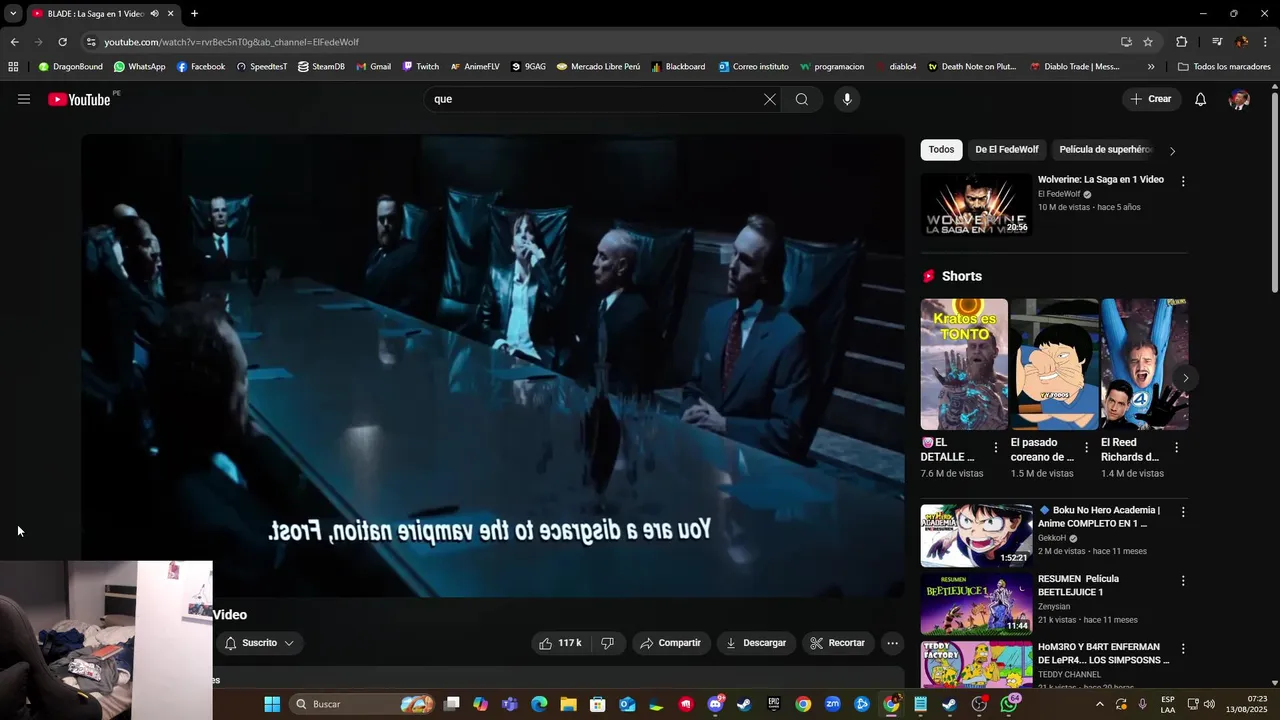This screenshot has height=720, width=1280.
Task: Open the Mercado Libre Perú bookmark
Action: [x=598, y=67]
